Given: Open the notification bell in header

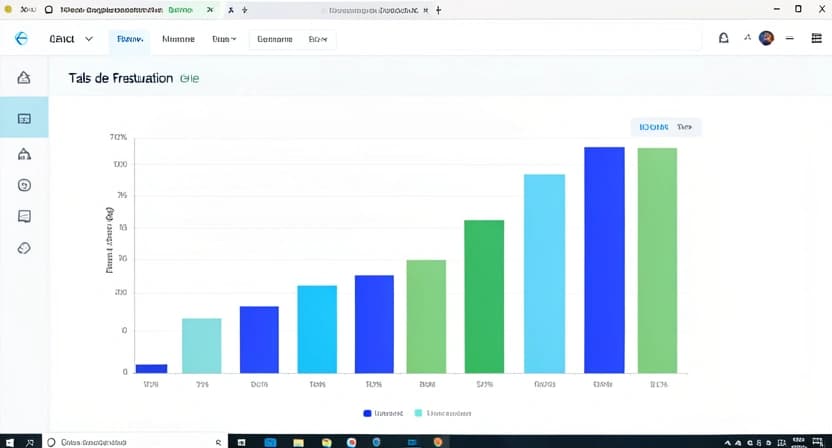Looking at the screenshot, I should [723, 38].
